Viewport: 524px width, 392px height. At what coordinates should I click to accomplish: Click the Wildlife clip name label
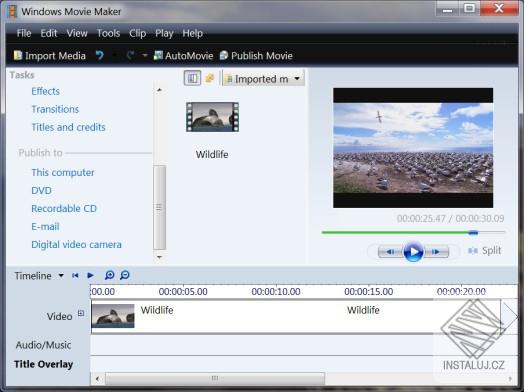tap(212, 154)
